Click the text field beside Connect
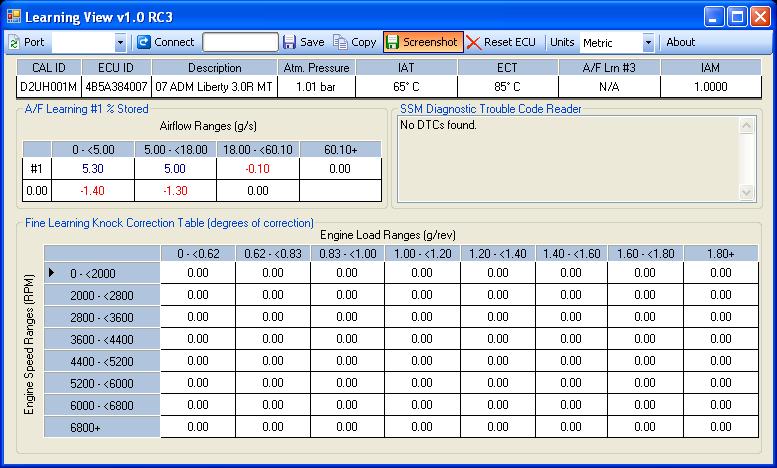The height and width of the screenshot is (468, 777). (240, 42)
